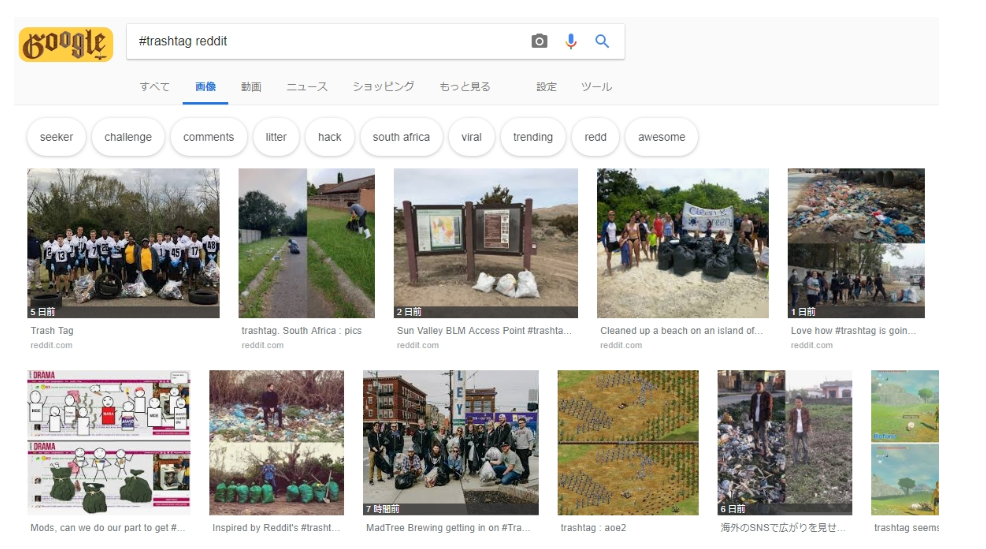
Task: Apply the 'viral' filter chip
Action: point(471,138)
